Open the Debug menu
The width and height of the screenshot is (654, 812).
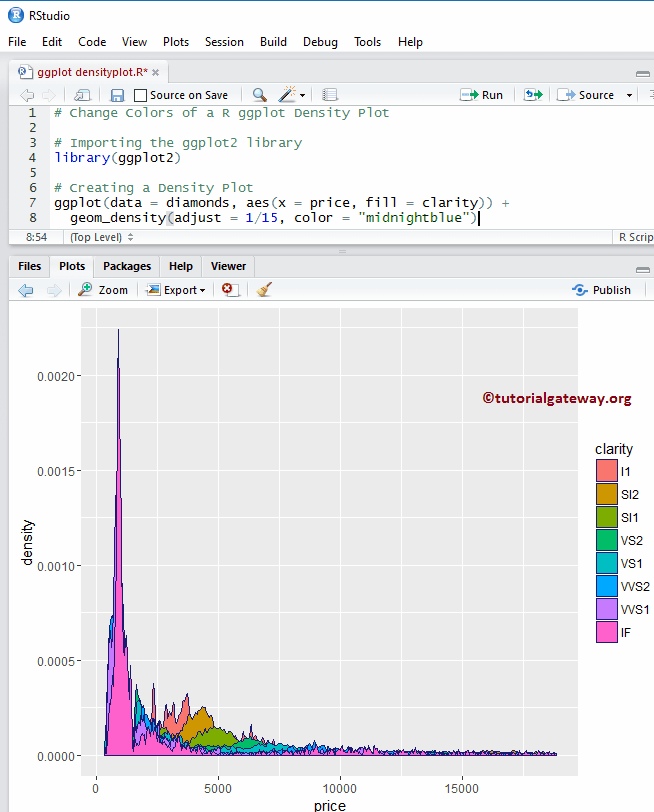coord(321,42)
